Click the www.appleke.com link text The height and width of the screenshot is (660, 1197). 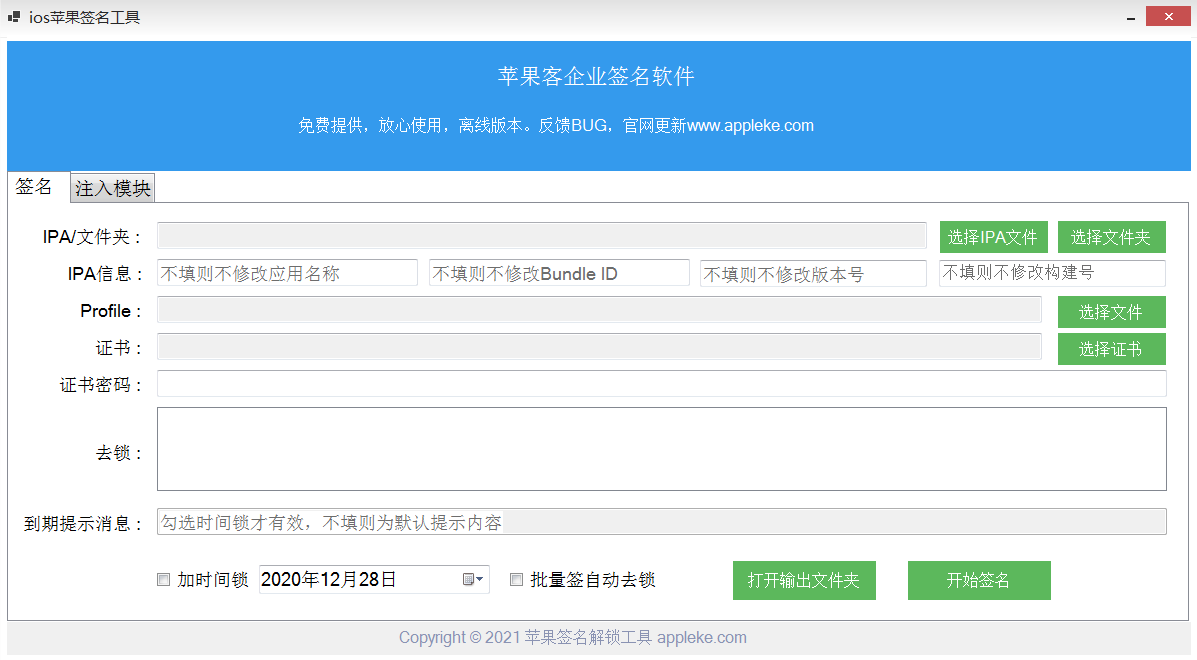pyautogui.click(x=748, y=125)
